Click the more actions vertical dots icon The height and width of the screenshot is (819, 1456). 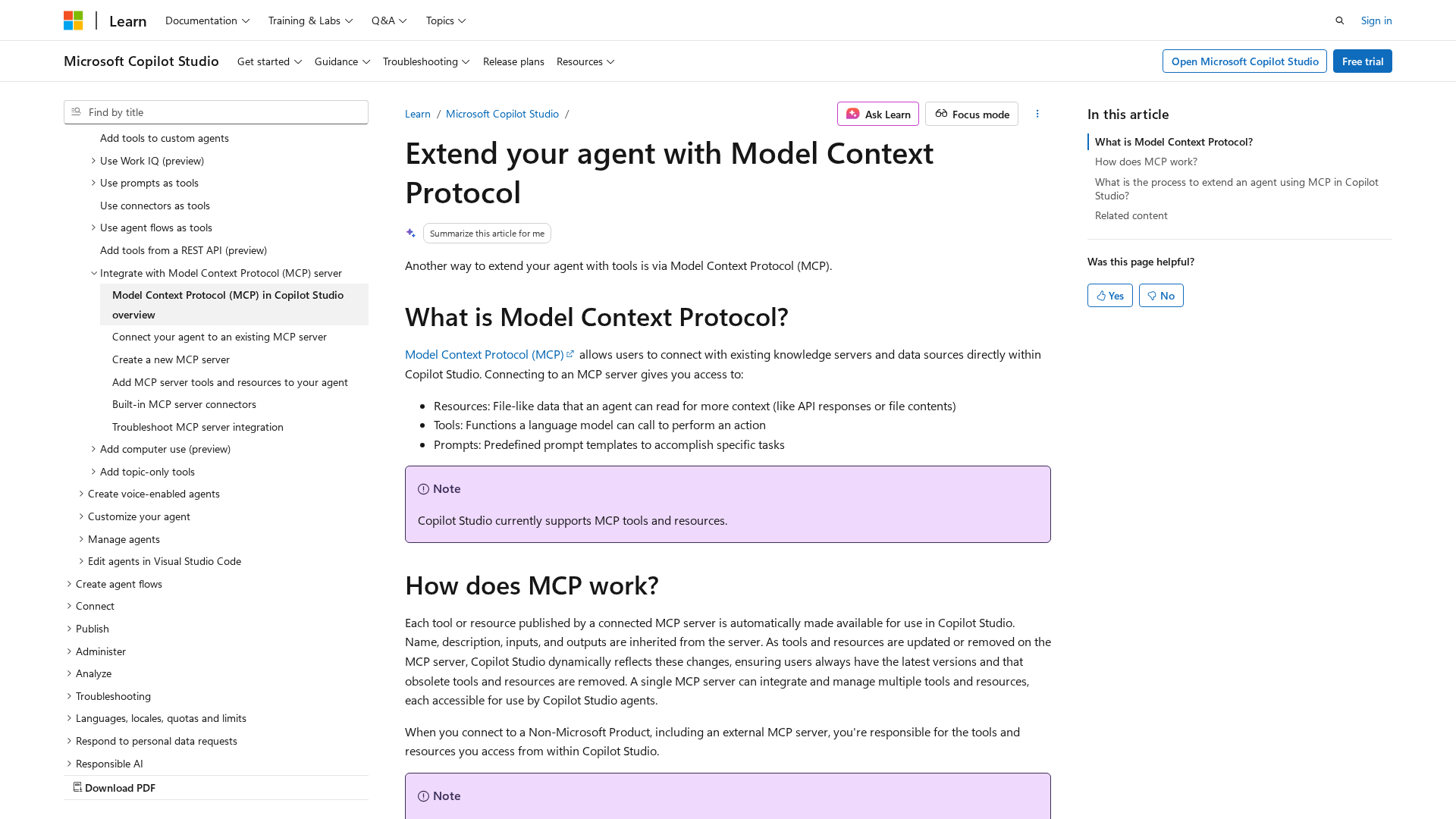click(x=1037, y=114)
